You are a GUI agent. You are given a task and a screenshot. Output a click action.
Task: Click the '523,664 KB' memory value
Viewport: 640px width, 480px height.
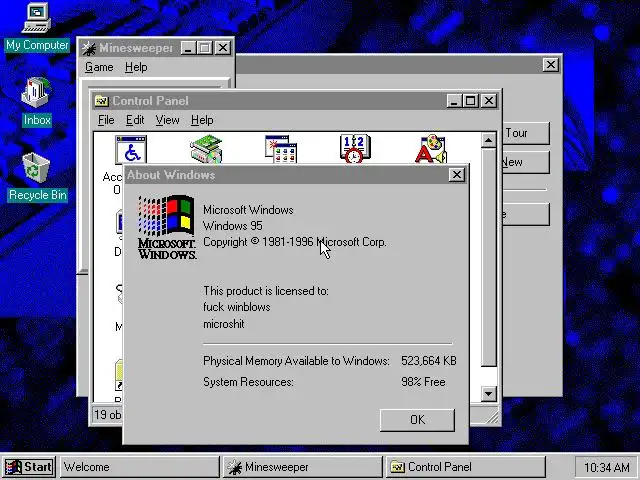(x=429, y=361)
